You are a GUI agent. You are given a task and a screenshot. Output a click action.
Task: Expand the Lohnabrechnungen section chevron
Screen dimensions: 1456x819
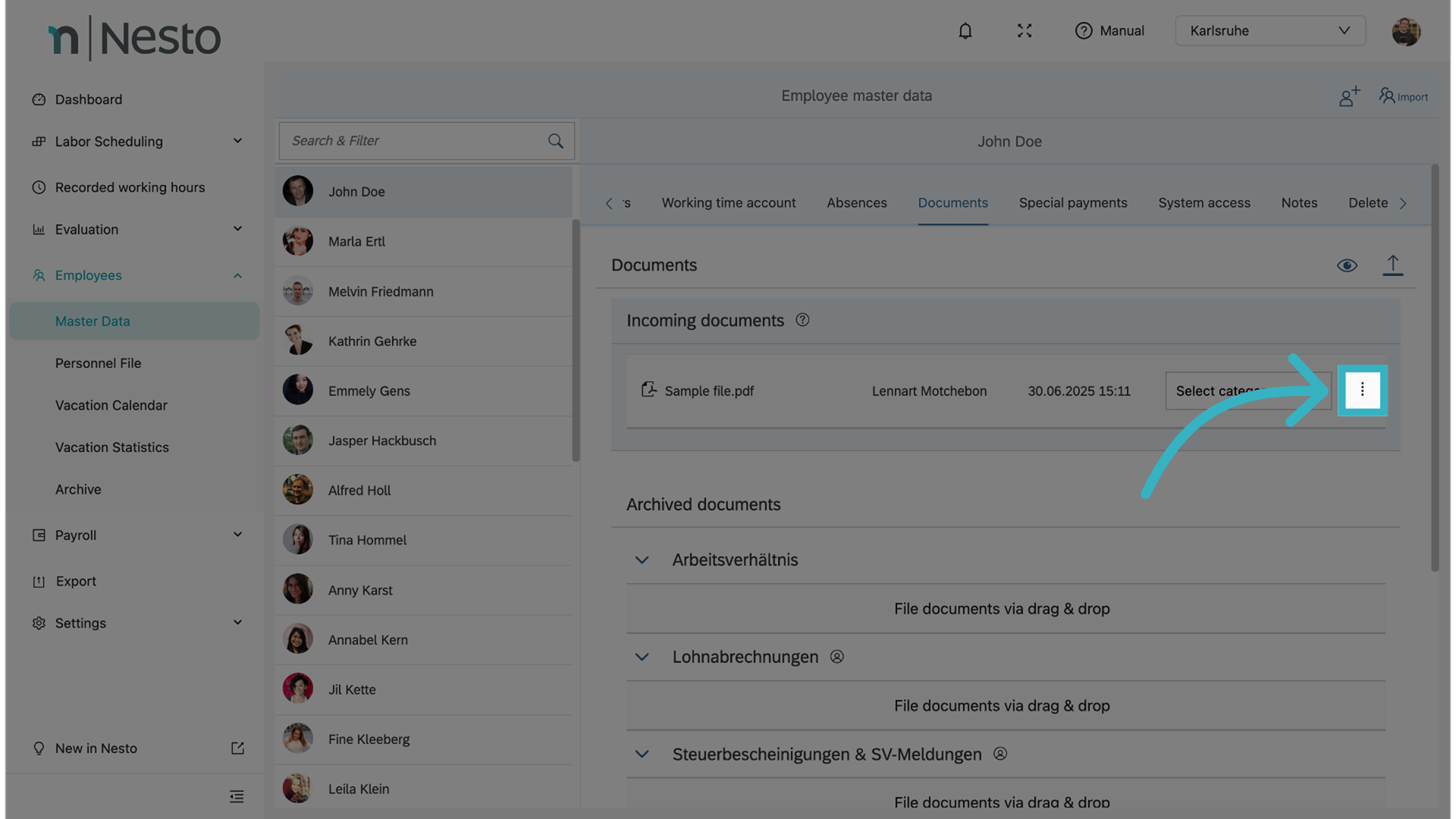click(x=642, y=657)
